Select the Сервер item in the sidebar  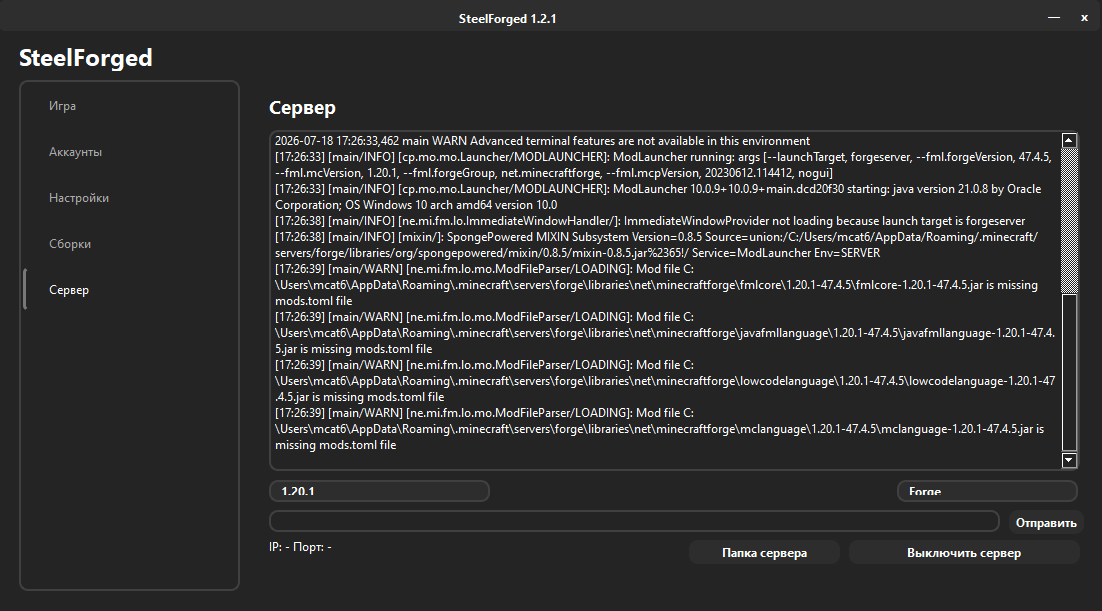[69, 290]
